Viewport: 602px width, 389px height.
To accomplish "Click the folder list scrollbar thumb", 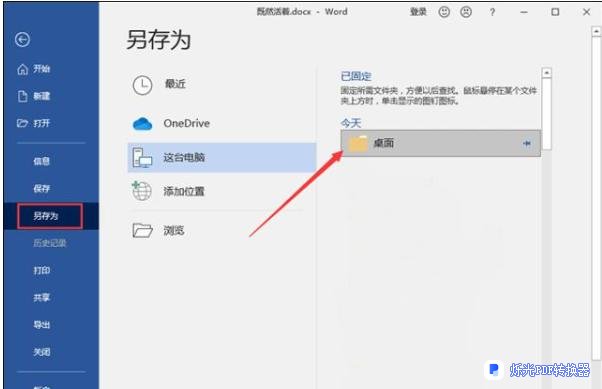I will click(x=546, y=114).
